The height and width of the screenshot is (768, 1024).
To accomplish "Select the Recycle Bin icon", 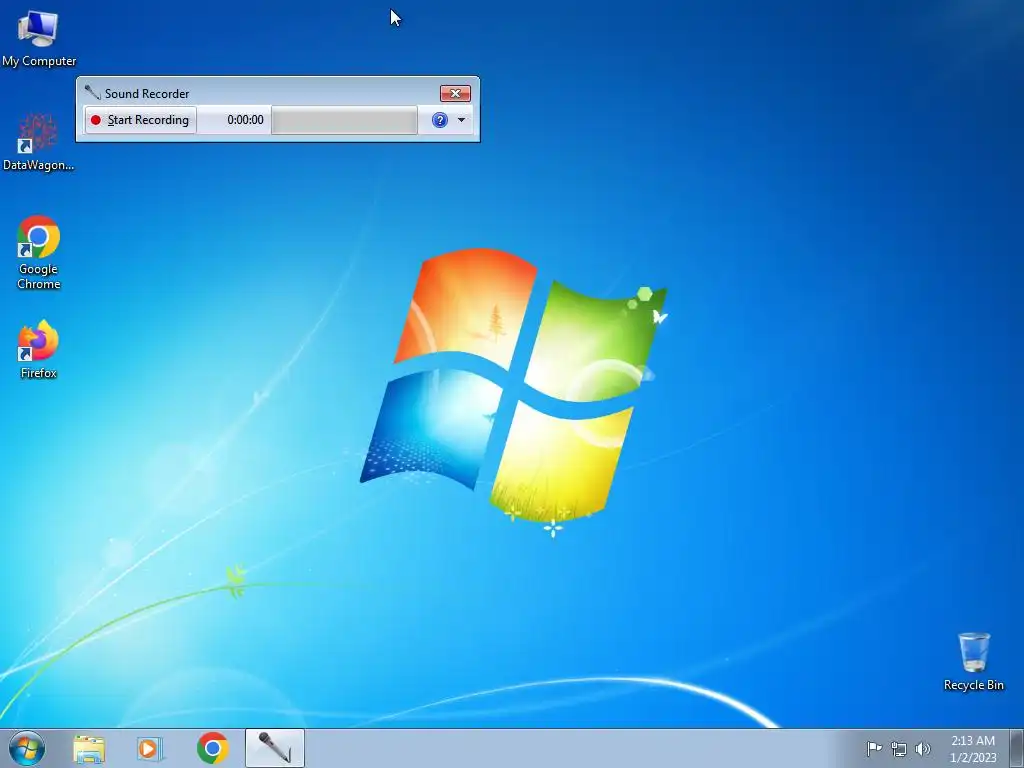I will point(974,661).
